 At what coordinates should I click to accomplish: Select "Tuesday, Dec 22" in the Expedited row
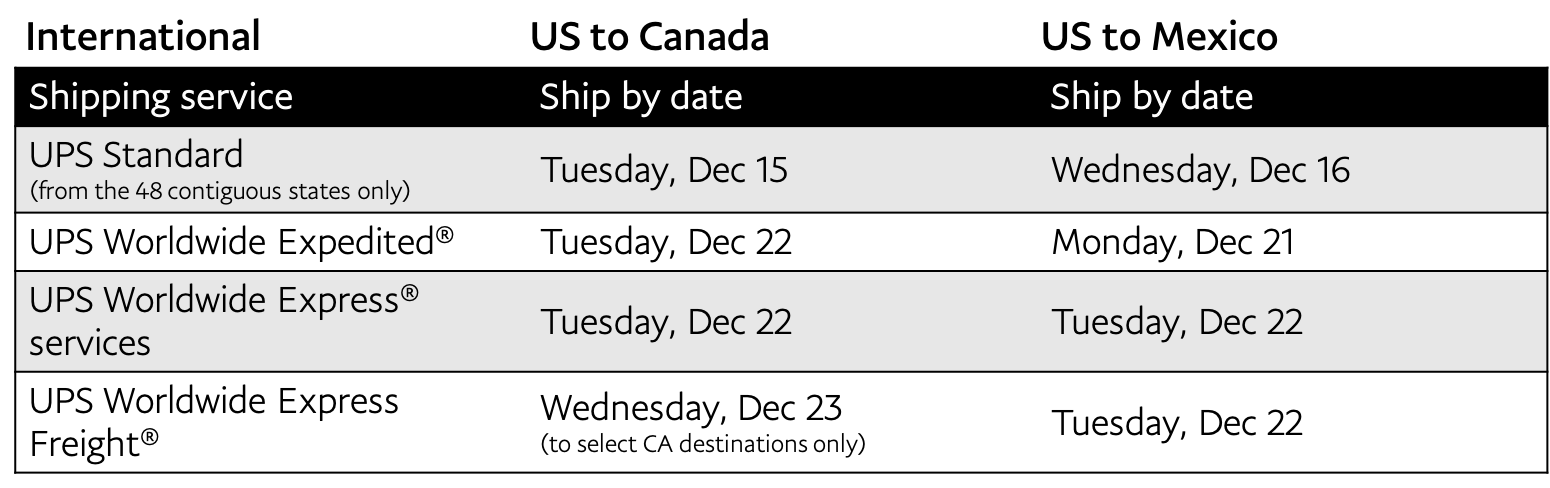[x=666, y=243]
